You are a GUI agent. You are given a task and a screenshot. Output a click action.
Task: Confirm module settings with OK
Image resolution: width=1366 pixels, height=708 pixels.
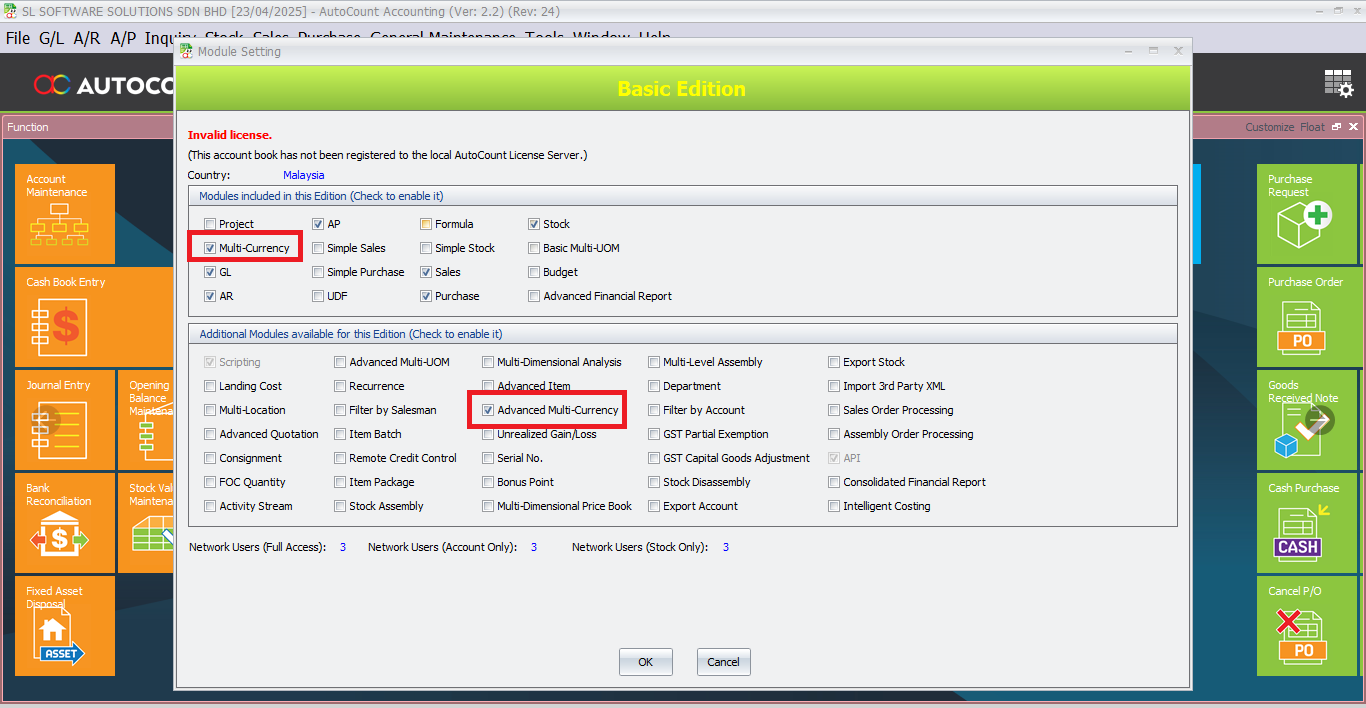(x=646, y=662)
